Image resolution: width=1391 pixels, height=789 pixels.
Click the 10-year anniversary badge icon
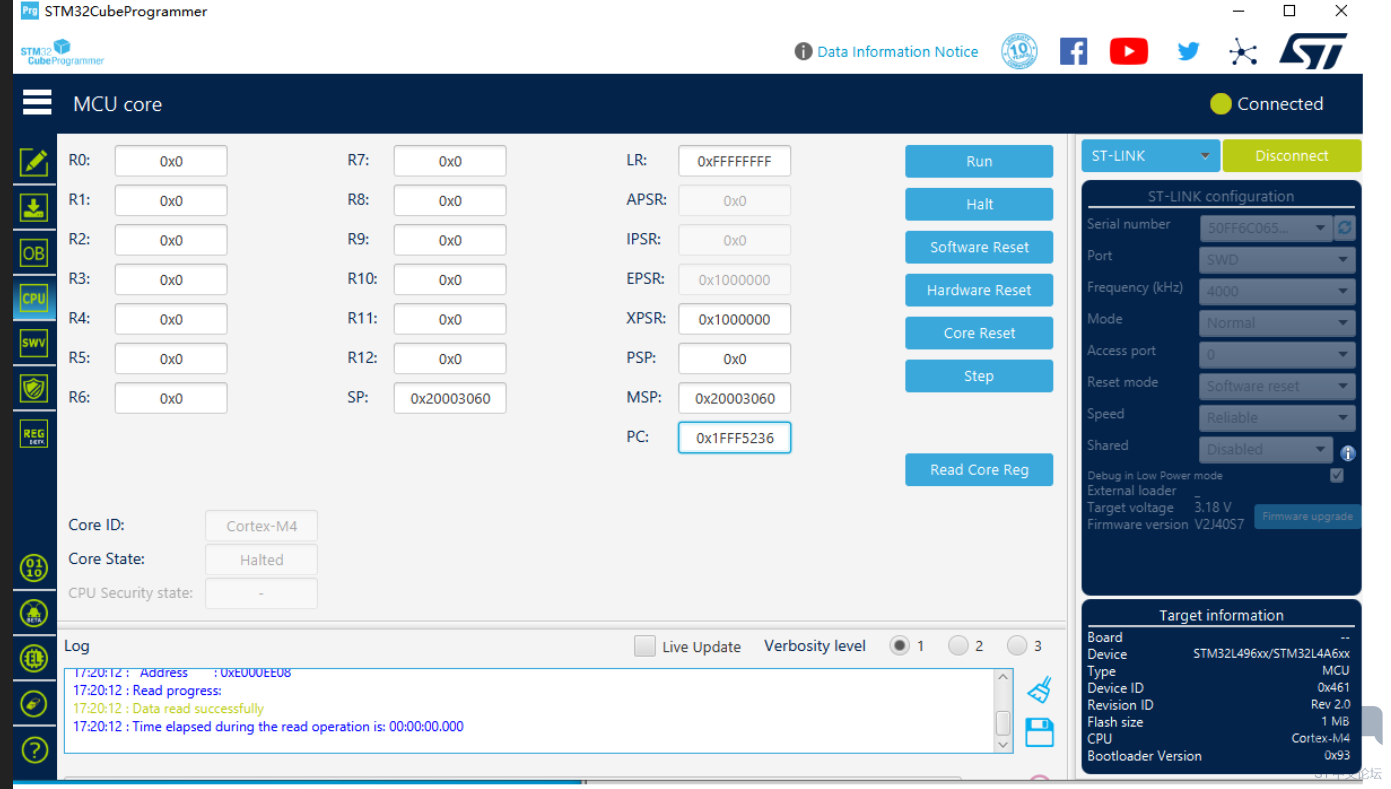point(1019,51)
